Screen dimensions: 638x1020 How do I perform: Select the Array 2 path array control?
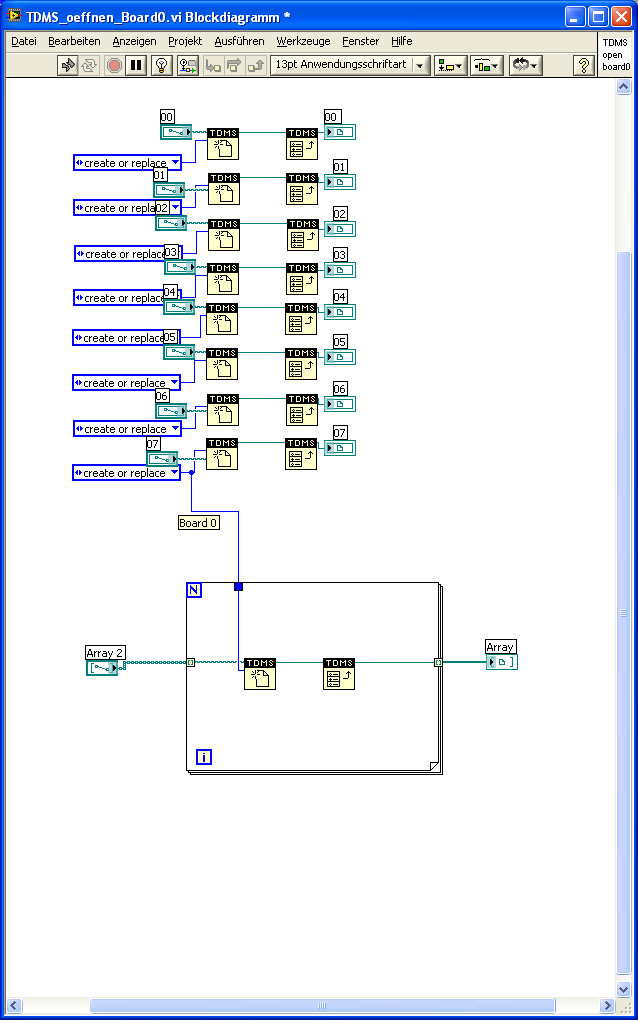[x=102, y=667]
